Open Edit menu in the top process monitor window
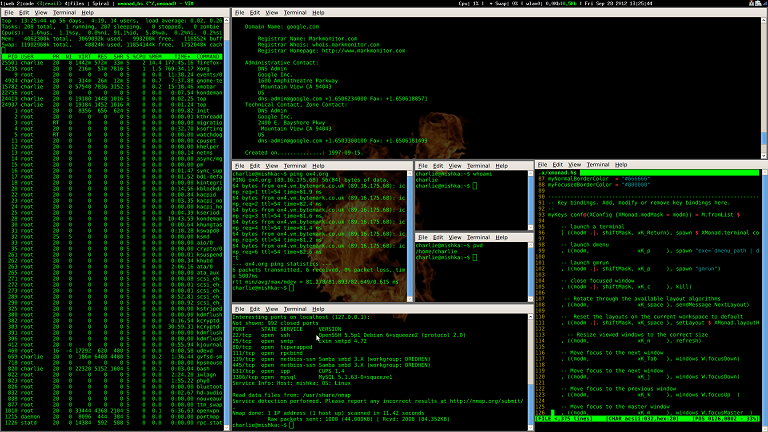Image resolution: width=768 pixels, height=432 pixels. click(x=24, y=13)
